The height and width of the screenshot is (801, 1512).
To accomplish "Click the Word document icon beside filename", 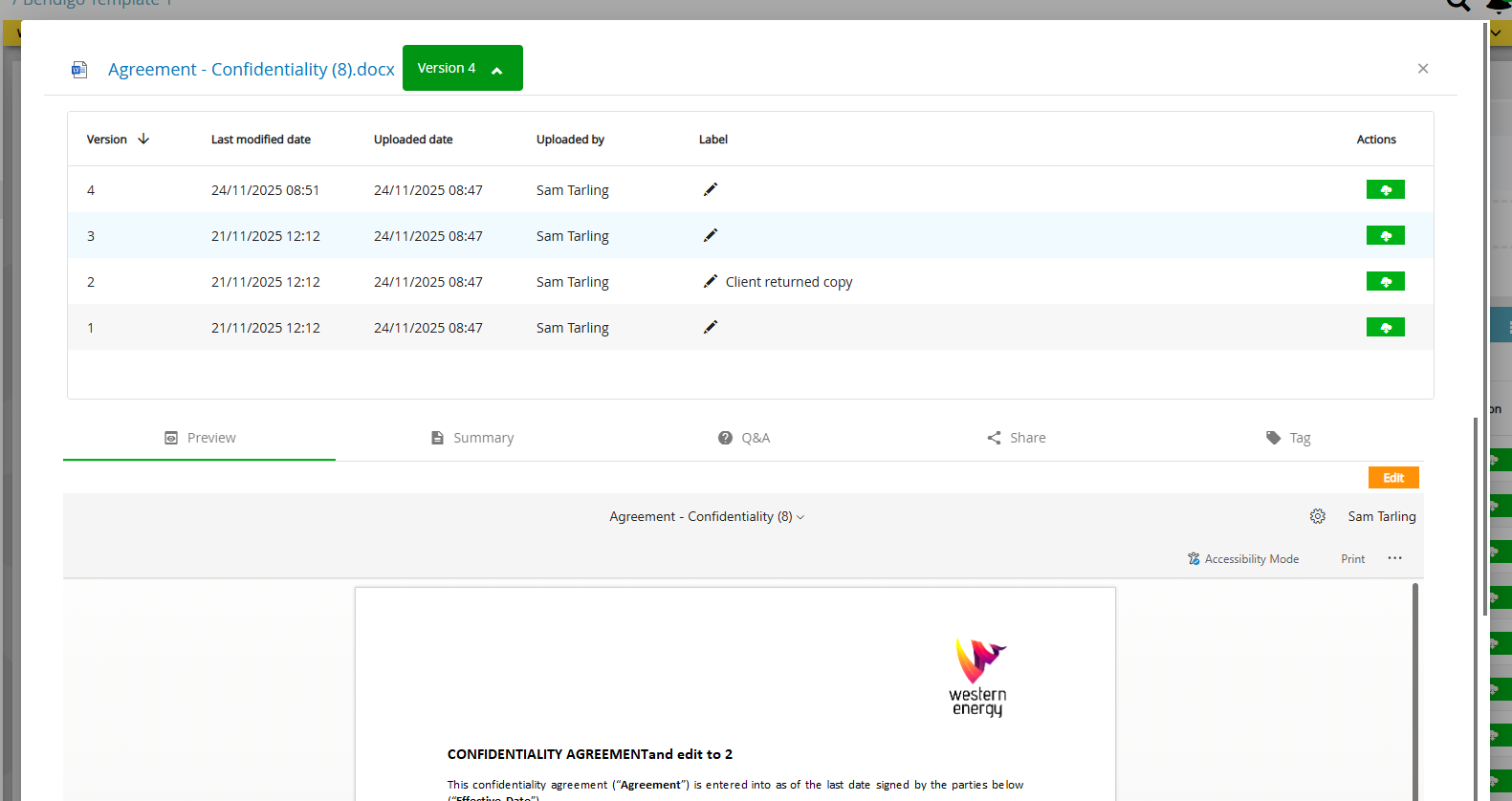I will pyautogui.click(x=79, y=70).
